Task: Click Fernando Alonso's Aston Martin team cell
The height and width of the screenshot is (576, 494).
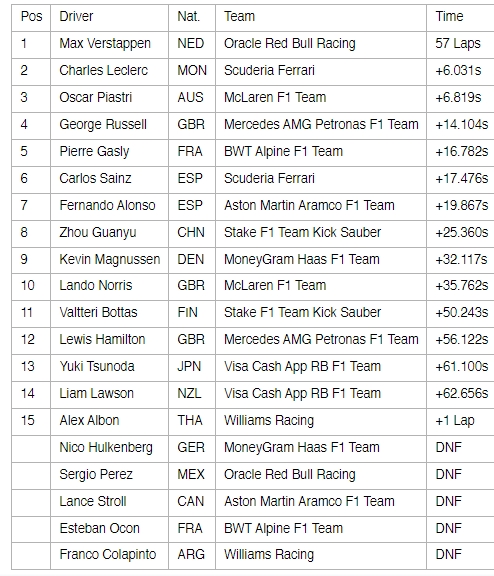Action: (x=321, y=207)
